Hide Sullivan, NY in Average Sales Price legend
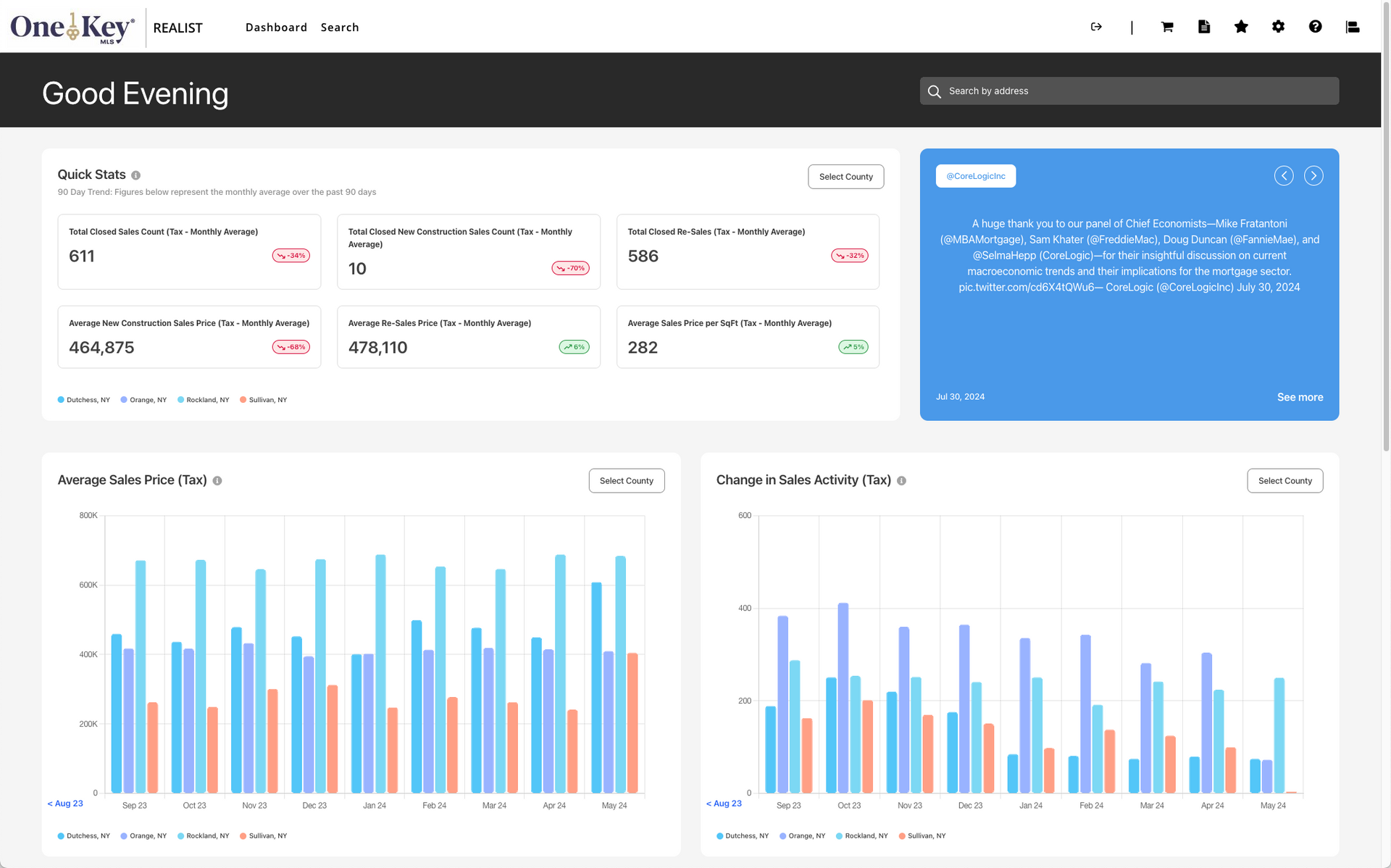The height and width of the screenshot is (868, 1391). coord(264,835)
